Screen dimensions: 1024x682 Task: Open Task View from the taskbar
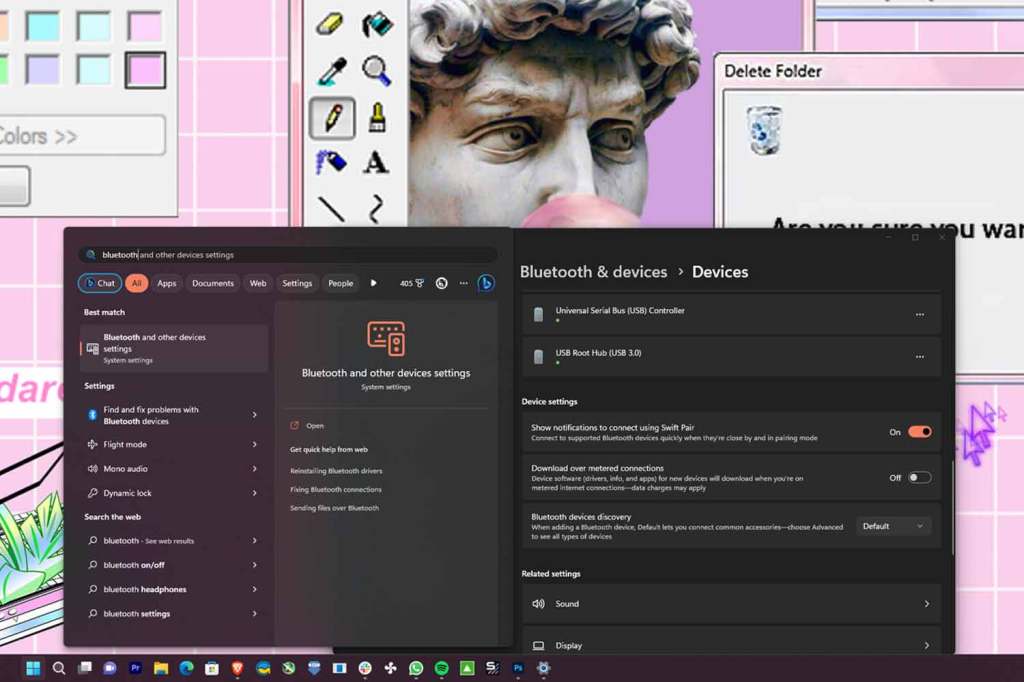pos(84,668)
